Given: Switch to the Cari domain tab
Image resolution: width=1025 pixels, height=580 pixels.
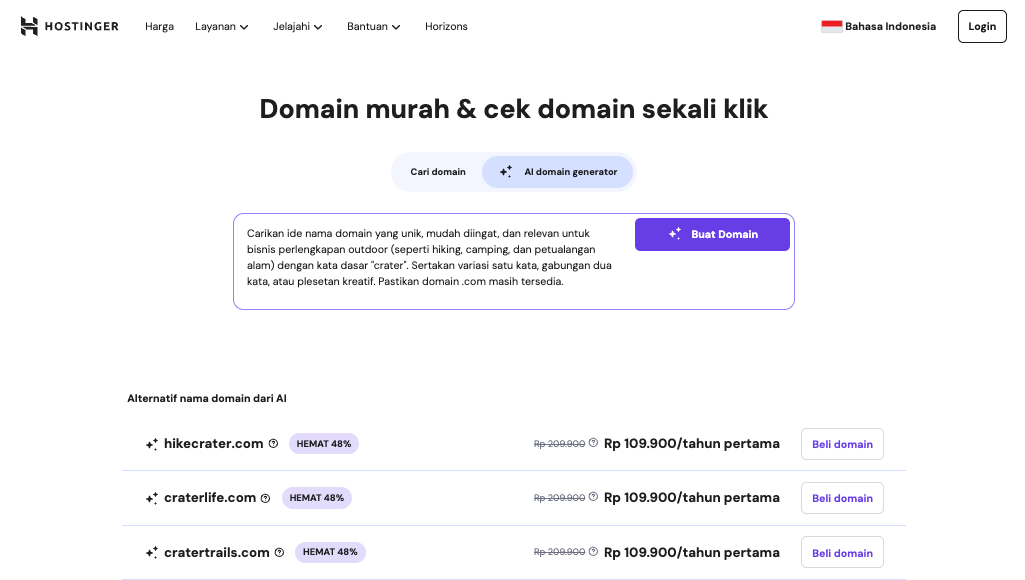Looking at the screenshot, I should [x=438, y=171].
